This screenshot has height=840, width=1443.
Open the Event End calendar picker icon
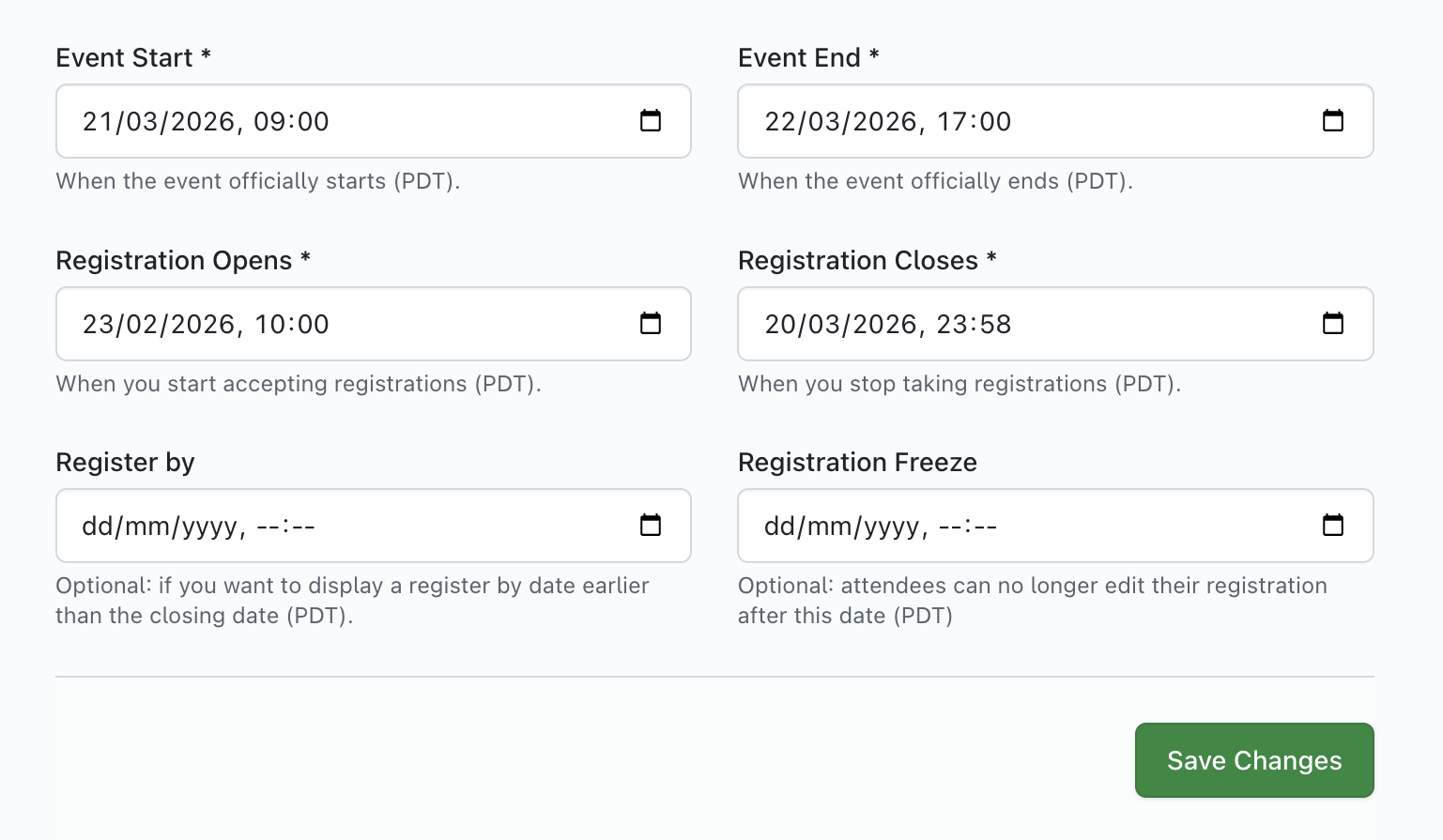point(1332,121)
